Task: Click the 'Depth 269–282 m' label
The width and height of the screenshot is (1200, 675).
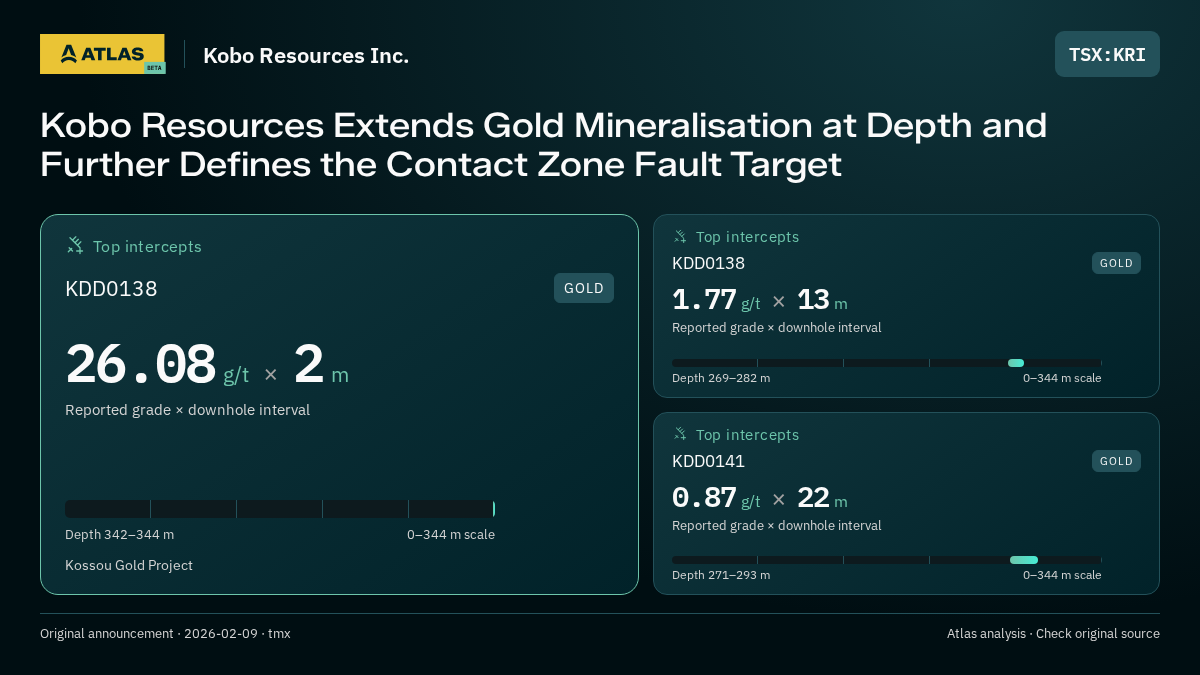Action: click(x=721, y=378)
